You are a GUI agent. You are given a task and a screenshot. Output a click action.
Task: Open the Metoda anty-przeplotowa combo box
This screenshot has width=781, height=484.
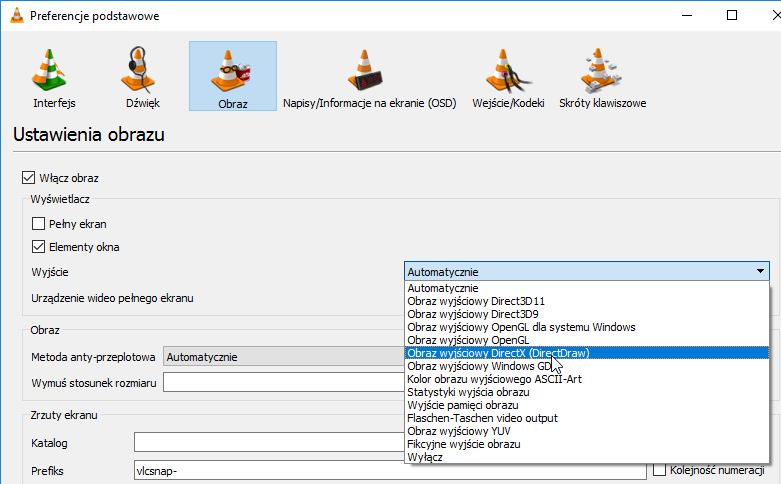click(x=284, y=357)
